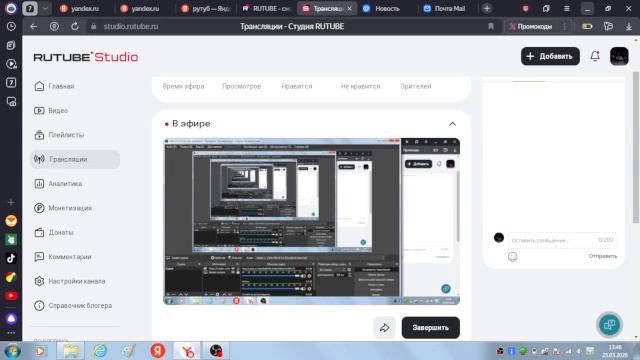Collapse the В эфире section
640x360 pixels.
tap(452, 124)
